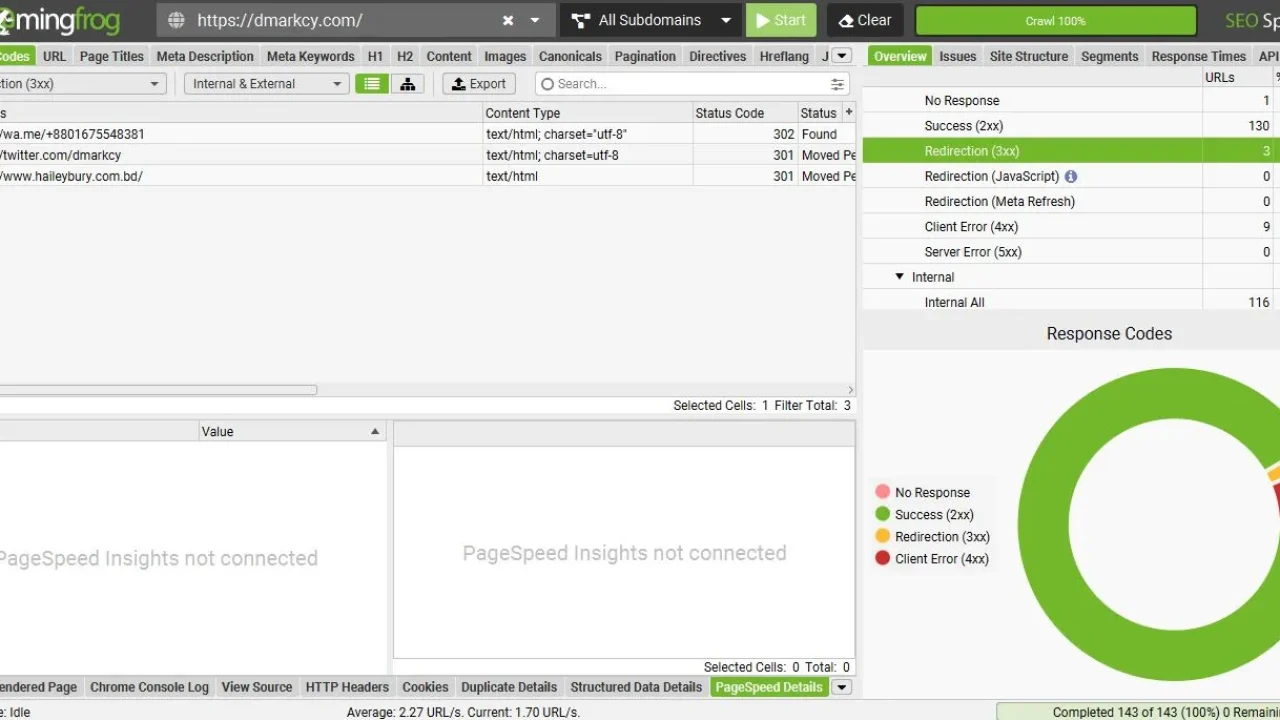The image size is (1280, 720).
Task: Click the Crawl 100% progress bar
Action: pos(1055,20)
